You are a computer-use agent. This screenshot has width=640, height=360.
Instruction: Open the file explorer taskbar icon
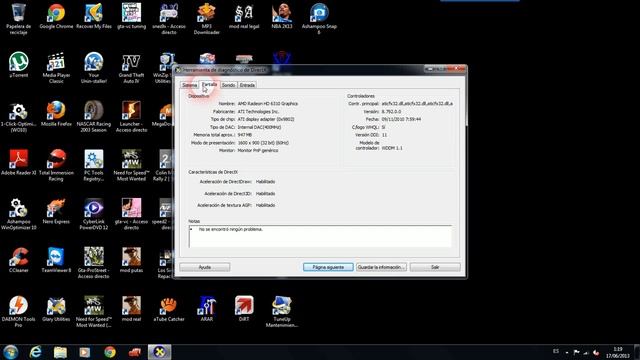click(60, 352)
